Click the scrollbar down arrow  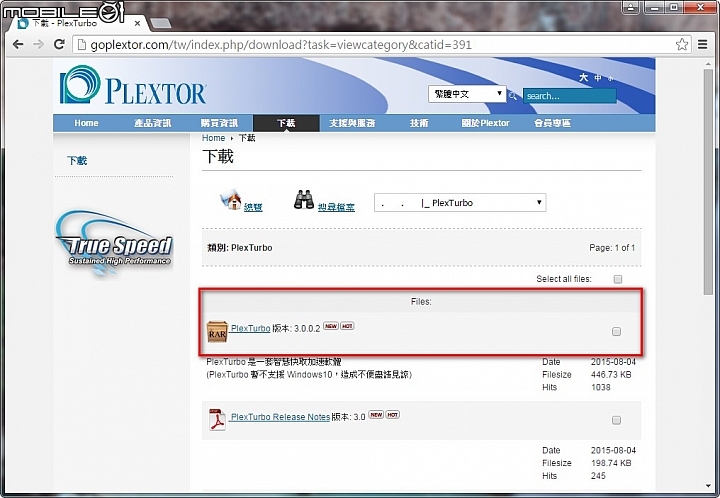(708, 486)
